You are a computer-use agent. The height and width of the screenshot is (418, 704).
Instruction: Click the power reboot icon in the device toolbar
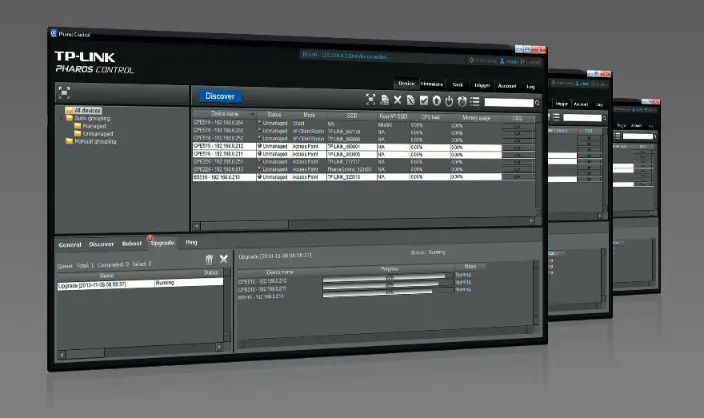pyautogui.click(x=449, y=101)
